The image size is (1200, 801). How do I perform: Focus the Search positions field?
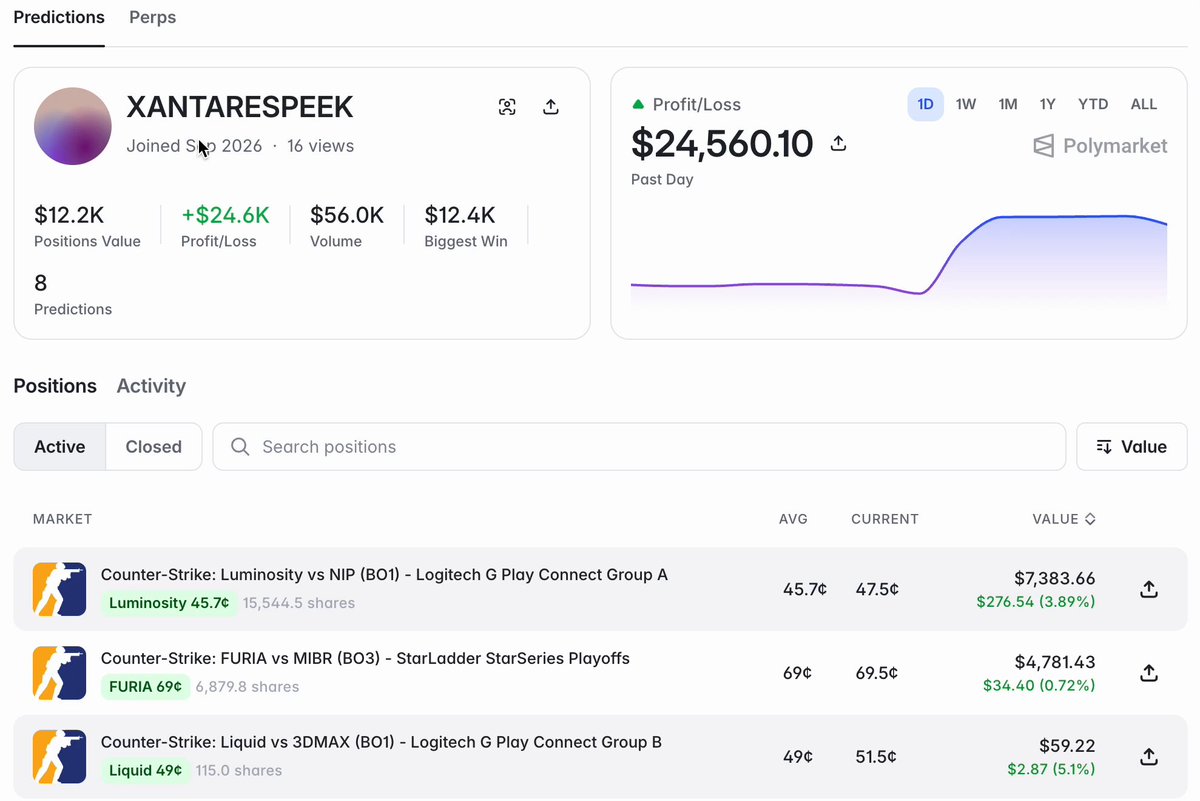639,447
